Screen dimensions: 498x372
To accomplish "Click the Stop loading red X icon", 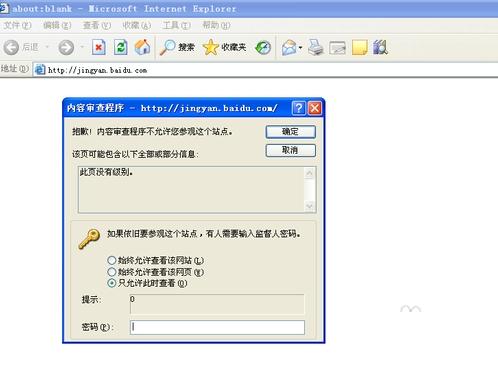I will [99, 47].
